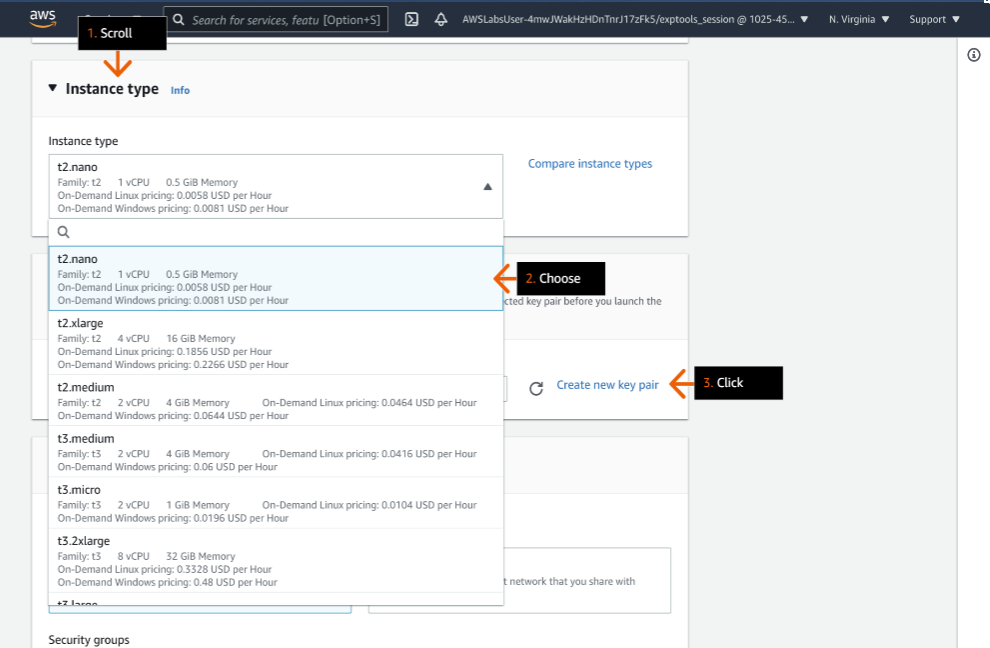Select the t3.micro instance type
This screenshot has height=648, width=990.
pos(275,502)
